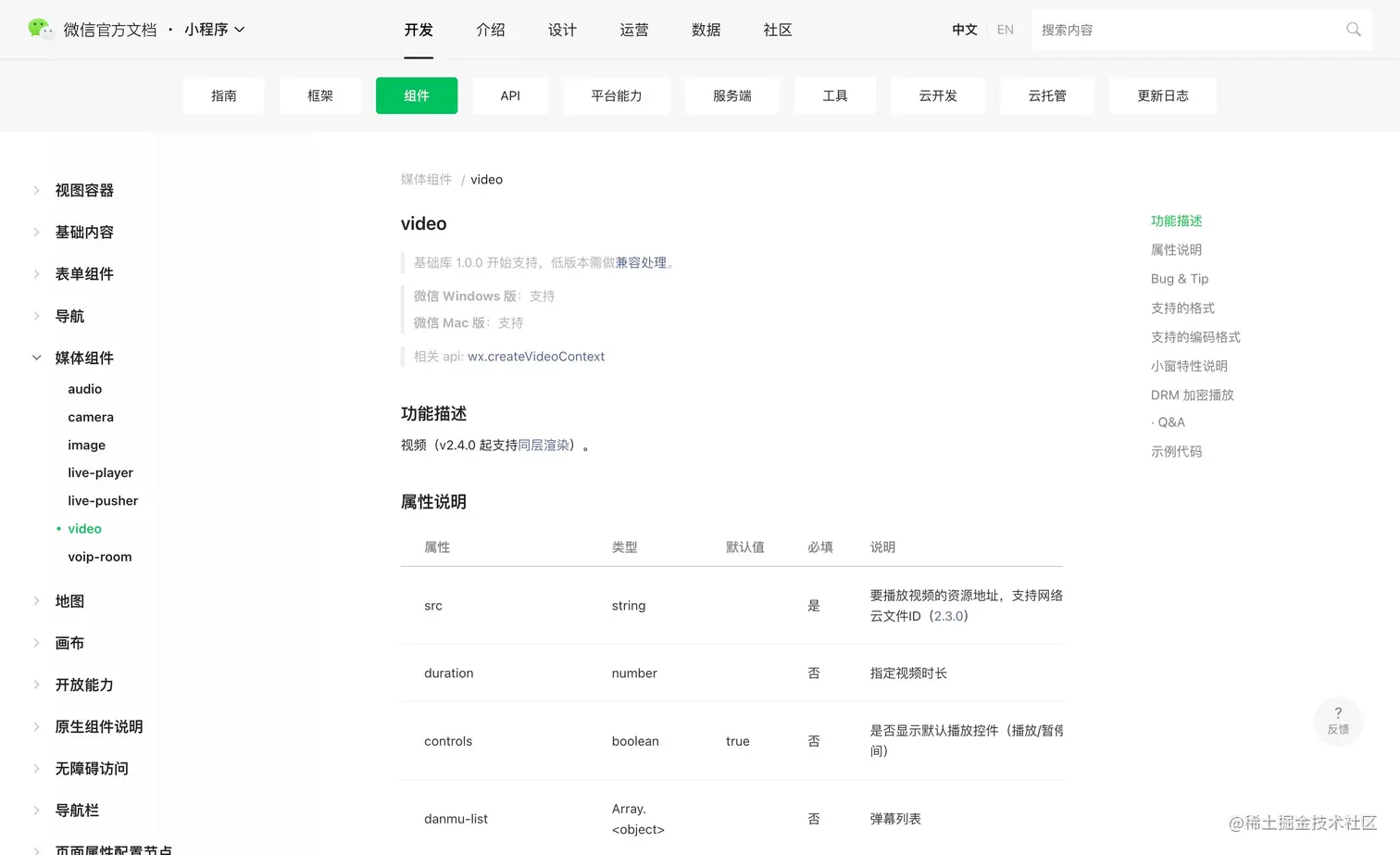Jump to 示例代码 section
The image size is (1400, 855).
click(1176, 452)
